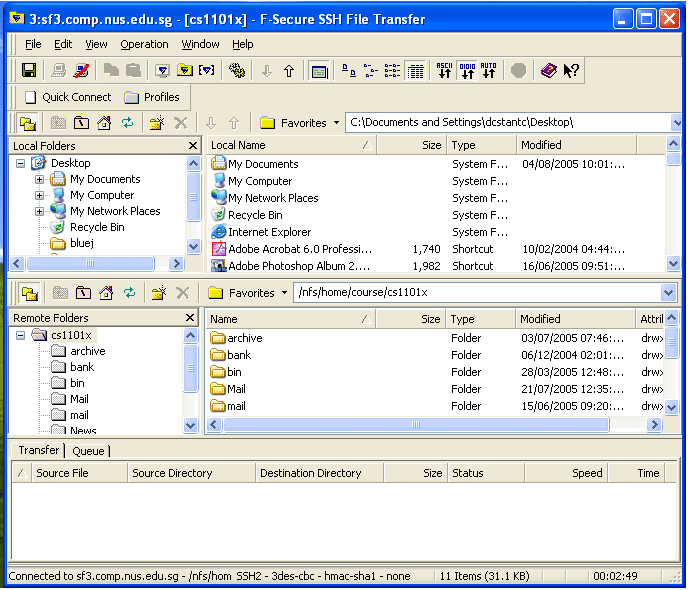The width and height of the screenshot is (688, 590).
Task: Click the Remote Folders vertical scrollbar thumb
Action: pyautogui.click(x=190, y=368)
